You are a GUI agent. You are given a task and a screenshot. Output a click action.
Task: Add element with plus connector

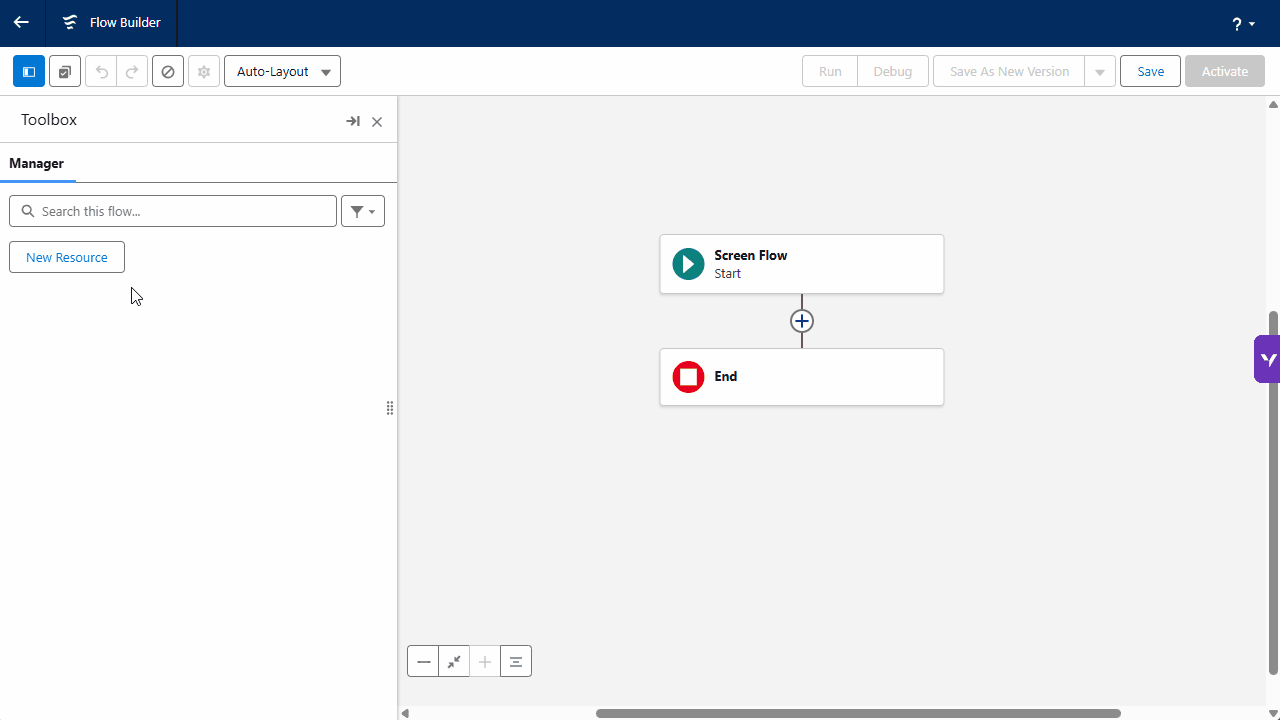802,321
